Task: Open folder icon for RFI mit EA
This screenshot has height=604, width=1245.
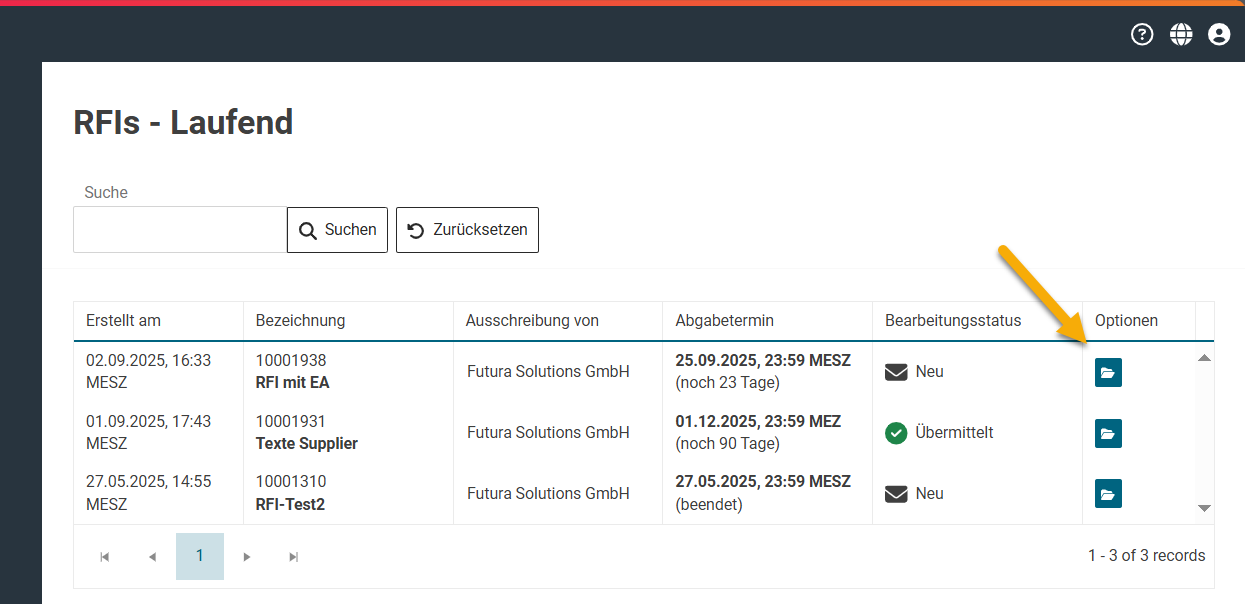Action: 1108,372
